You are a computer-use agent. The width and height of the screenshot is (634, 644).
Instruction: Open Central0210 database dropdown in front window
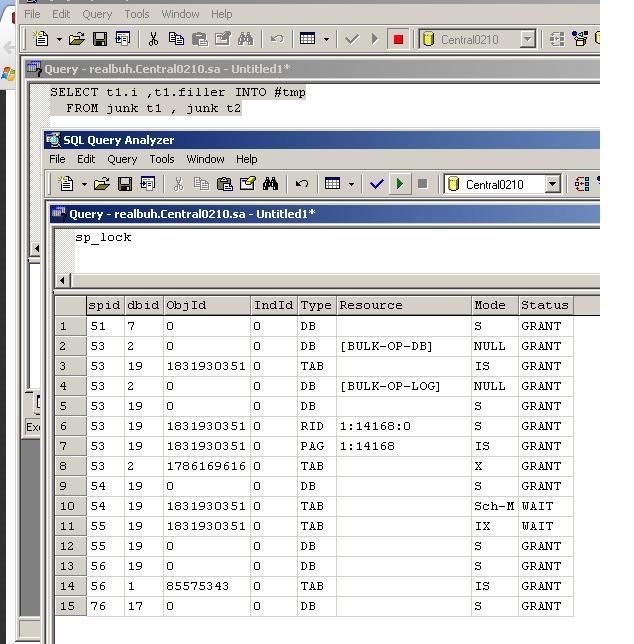click(x=552, y=184)
